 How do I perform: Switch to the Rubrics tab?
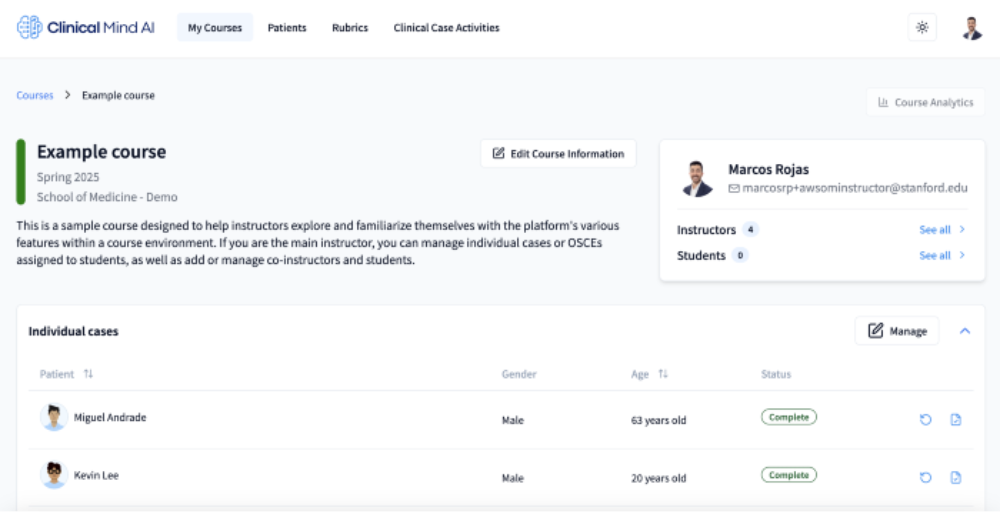[350, 28]
